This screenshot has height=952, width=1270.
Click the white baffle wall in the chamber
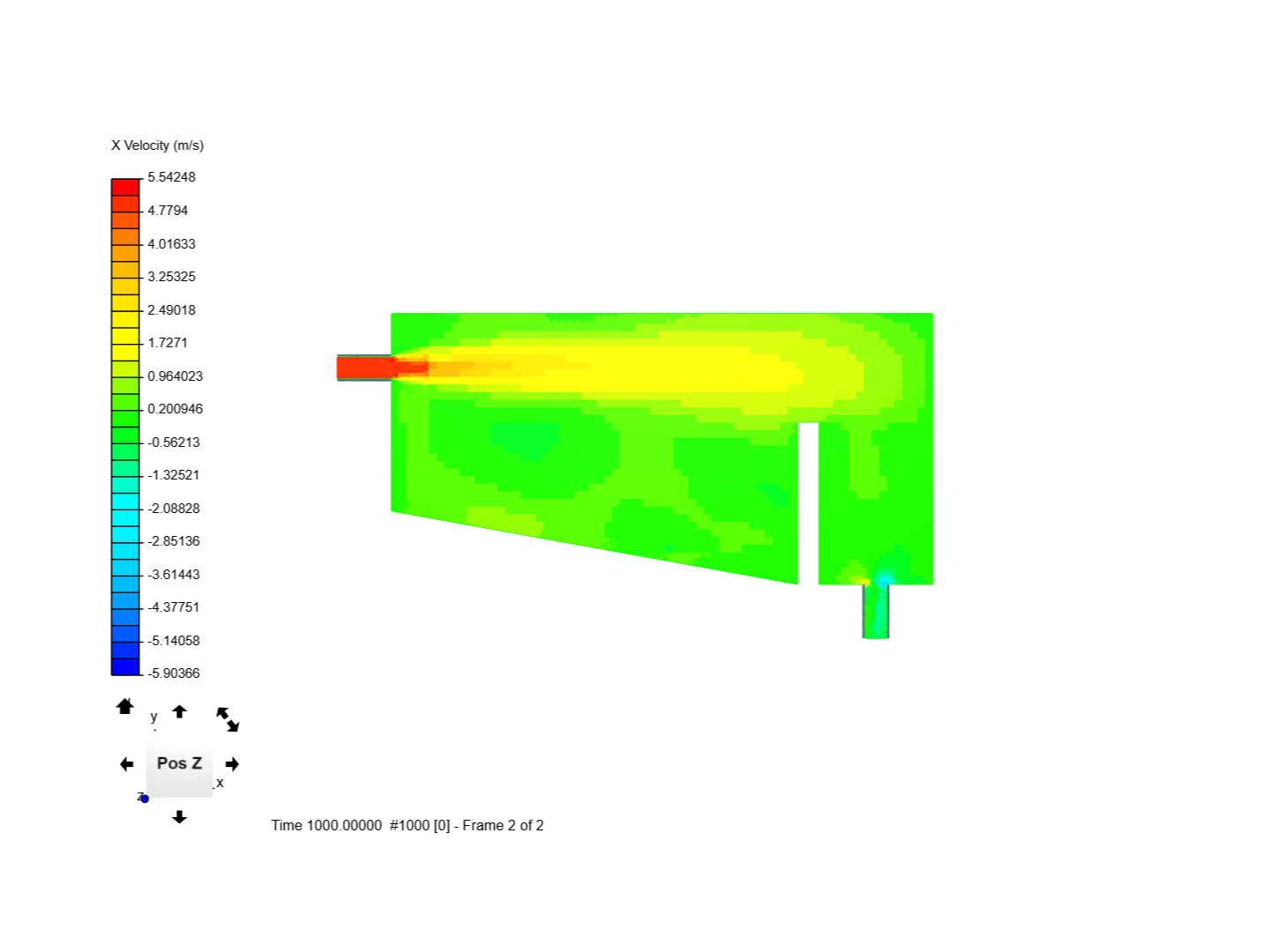pyautogui.click(x=808, y=503)
